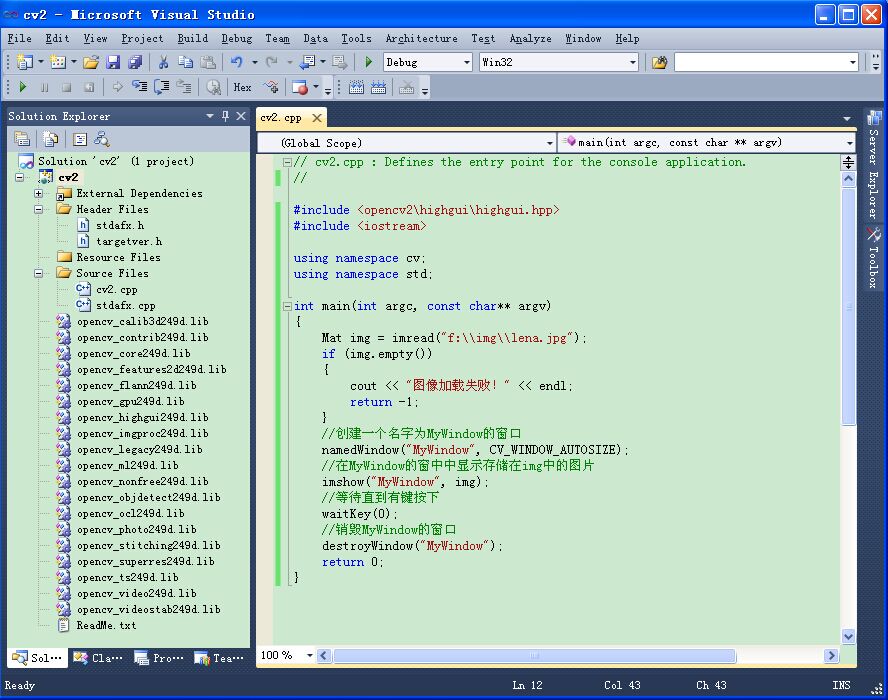888x700 pixels.
Task: Click the Add New Item icon
Action: click(x=58, y=62)
